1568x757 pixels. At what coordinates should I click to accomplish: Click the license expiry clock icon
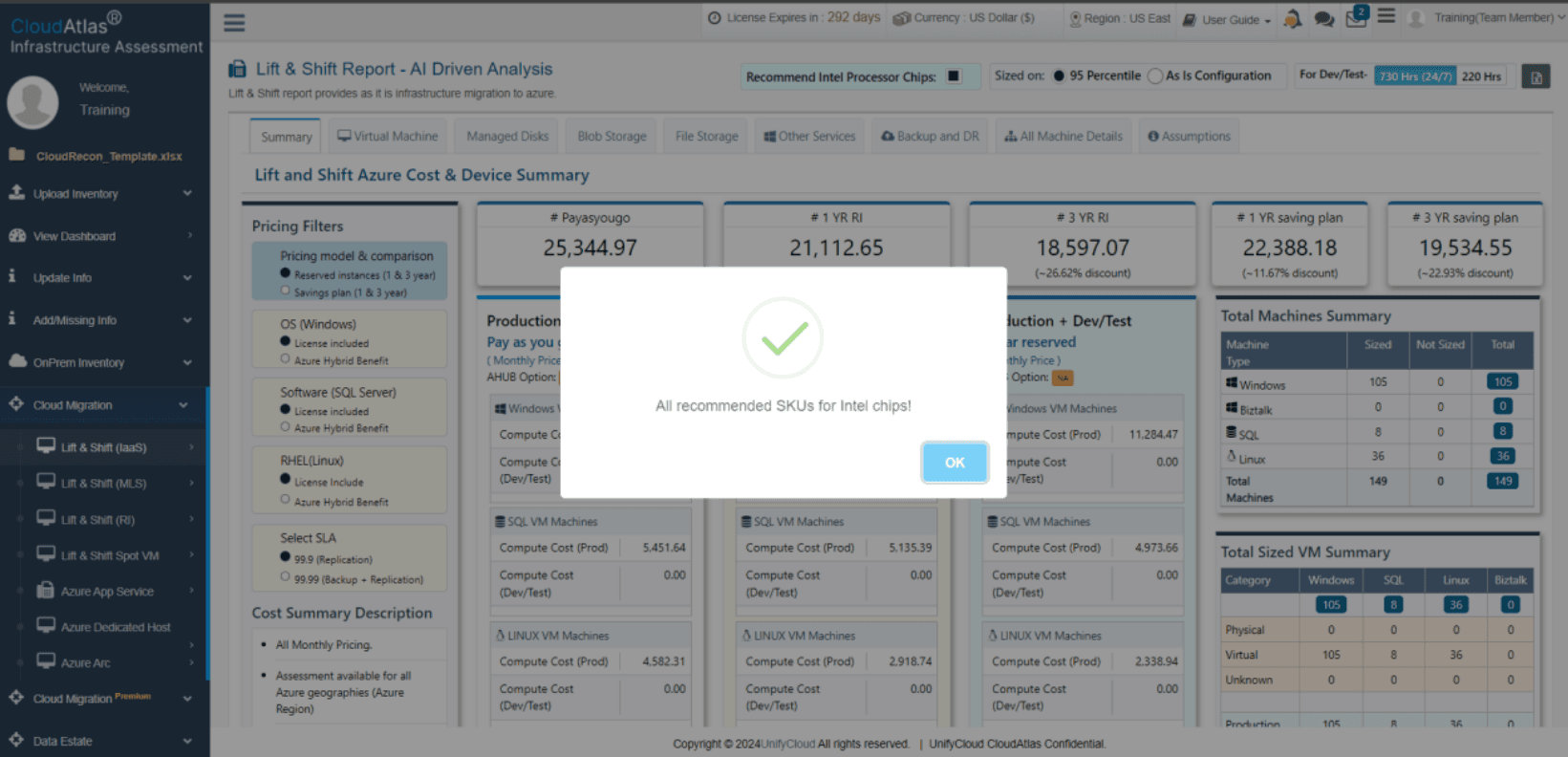click(x=715, y=18)
